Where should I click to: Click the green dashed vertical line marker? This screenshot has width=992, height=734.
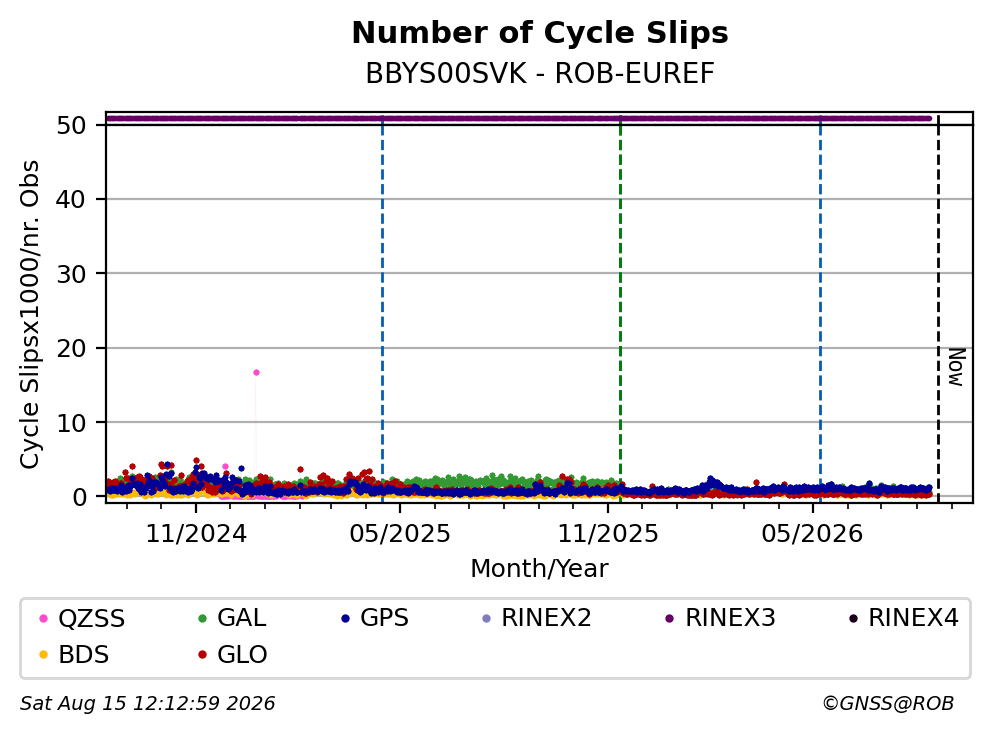(x=621, y=310)
